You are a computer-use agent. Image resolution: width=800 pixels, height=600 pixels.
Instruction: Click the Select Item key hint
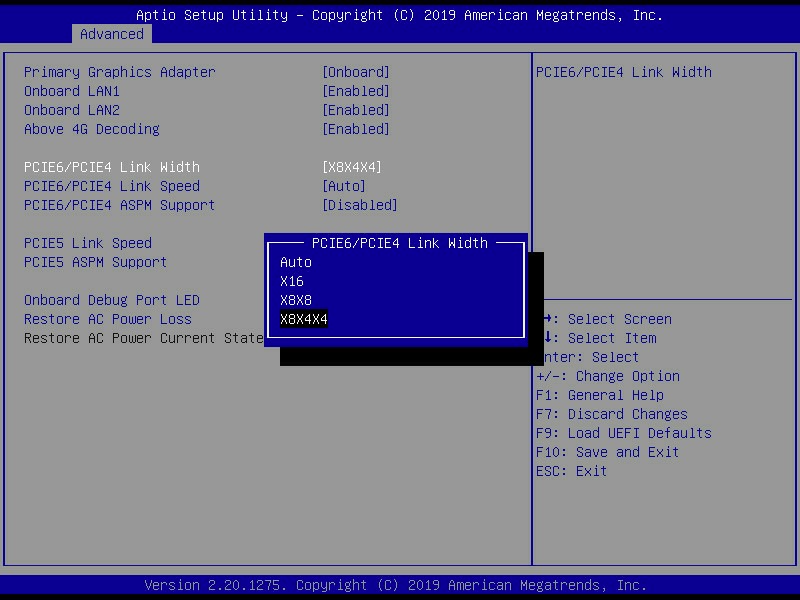tap(600, 338)
